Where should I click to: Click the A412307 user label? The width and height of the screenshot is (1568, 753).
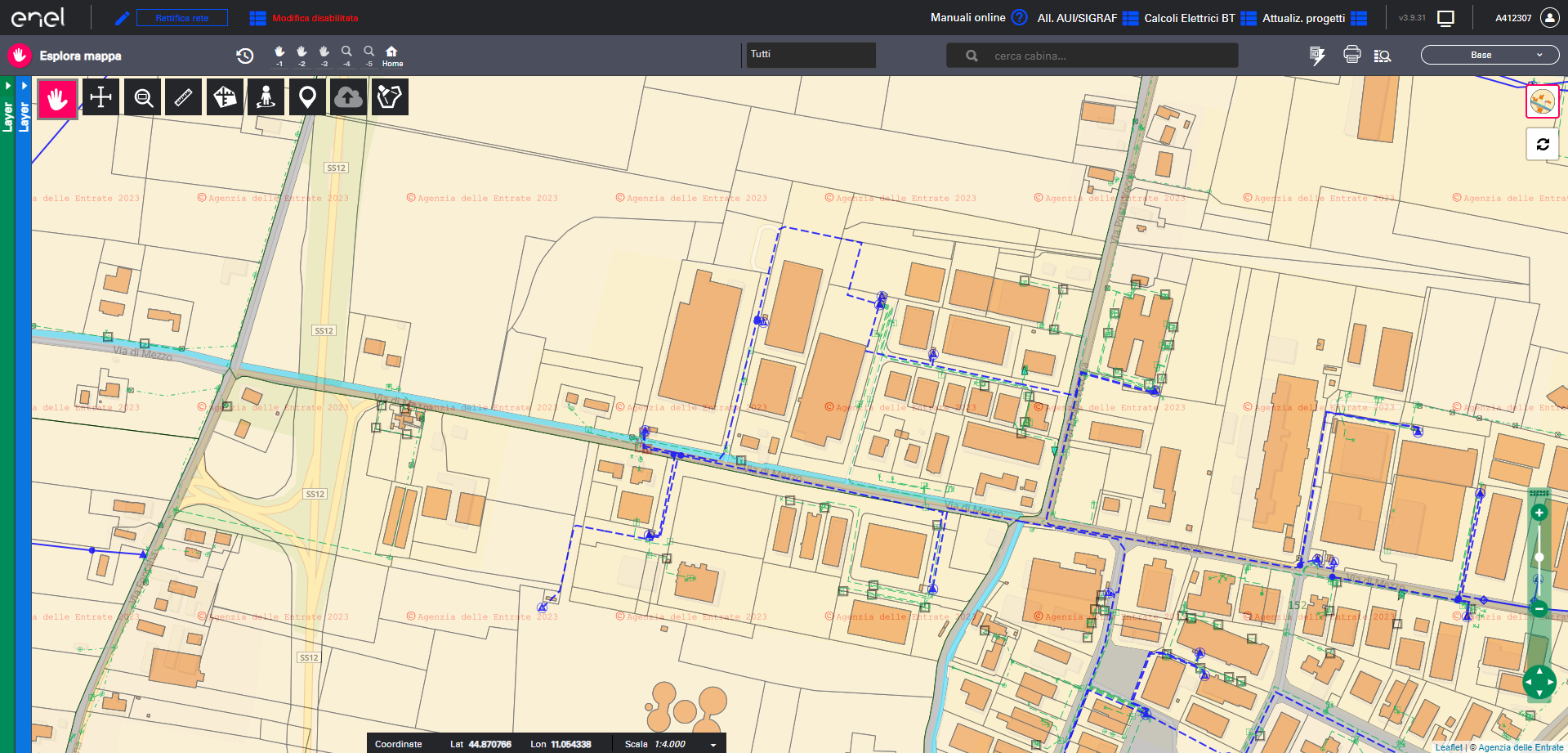pos(1513,18)
